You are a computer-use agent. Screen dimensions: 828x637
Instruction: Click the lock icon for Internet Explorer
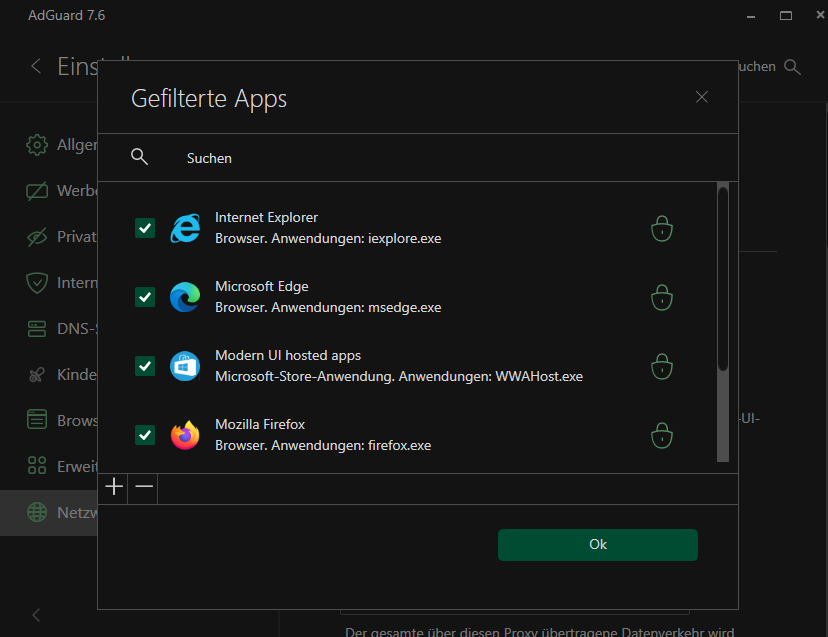click(661, 229)
